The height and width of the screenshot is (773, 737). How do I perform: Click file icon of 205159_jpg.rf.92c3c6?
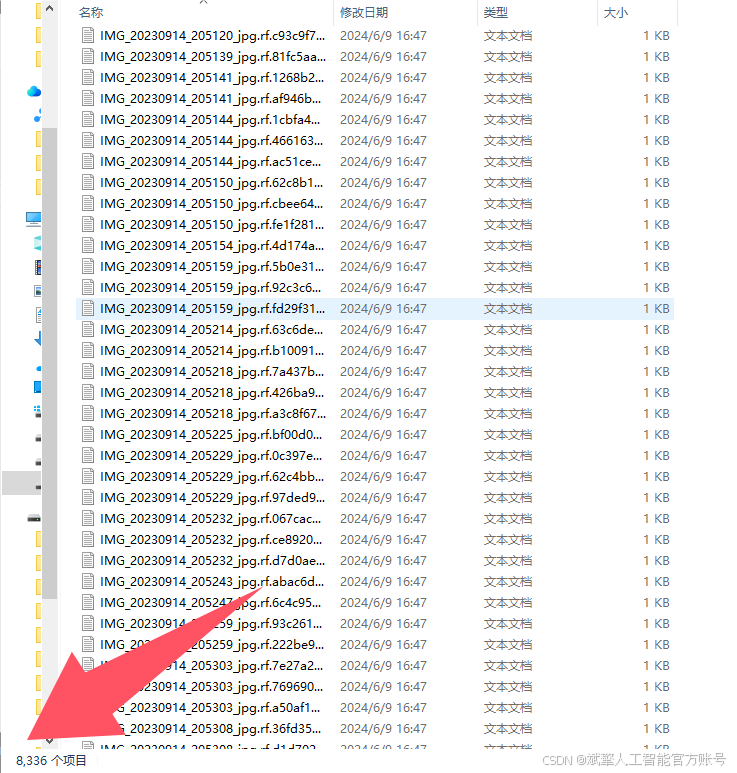coord(88,287)
